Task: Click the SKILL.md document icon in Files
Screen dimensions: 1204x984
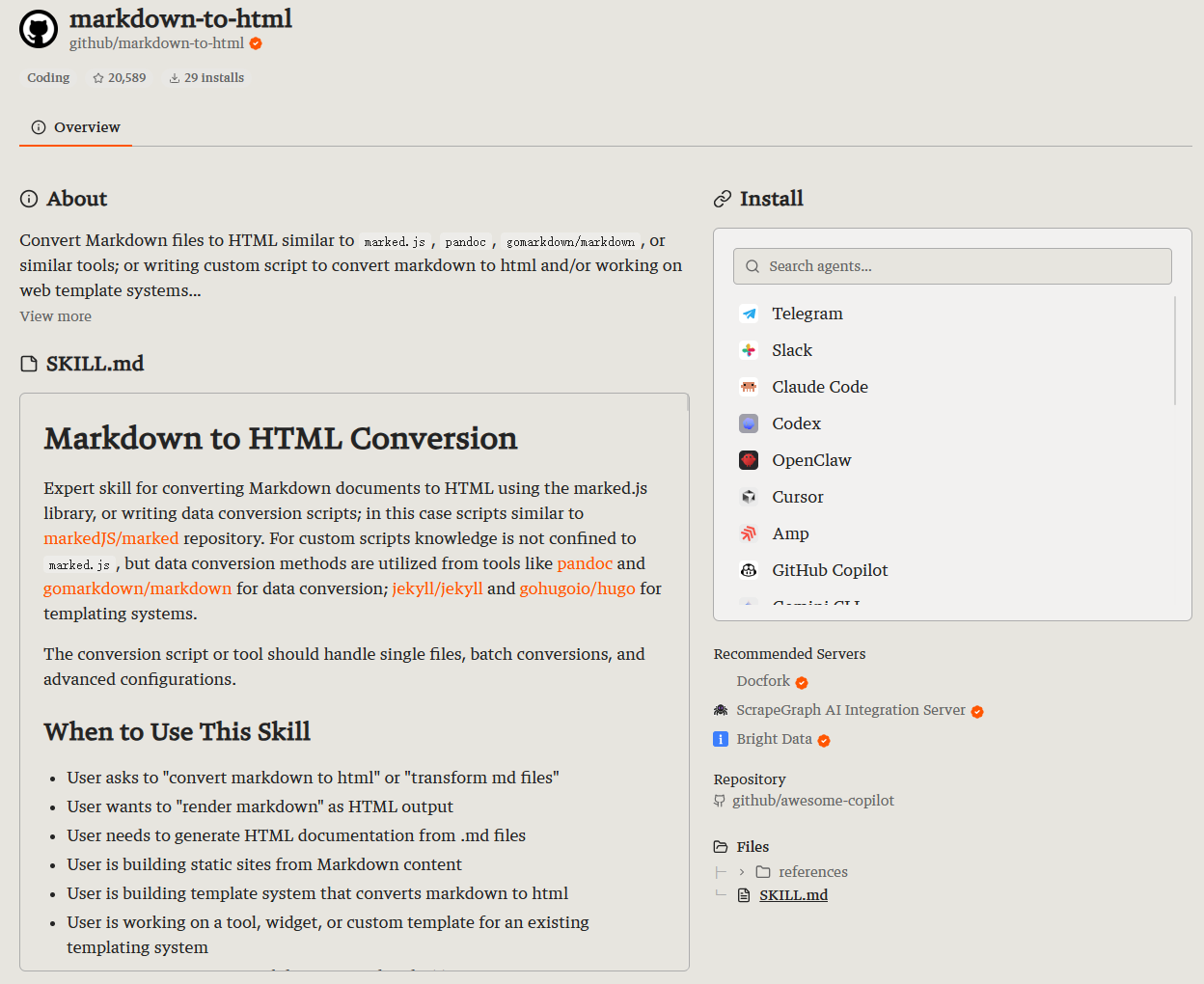Action: coord(744,895)
